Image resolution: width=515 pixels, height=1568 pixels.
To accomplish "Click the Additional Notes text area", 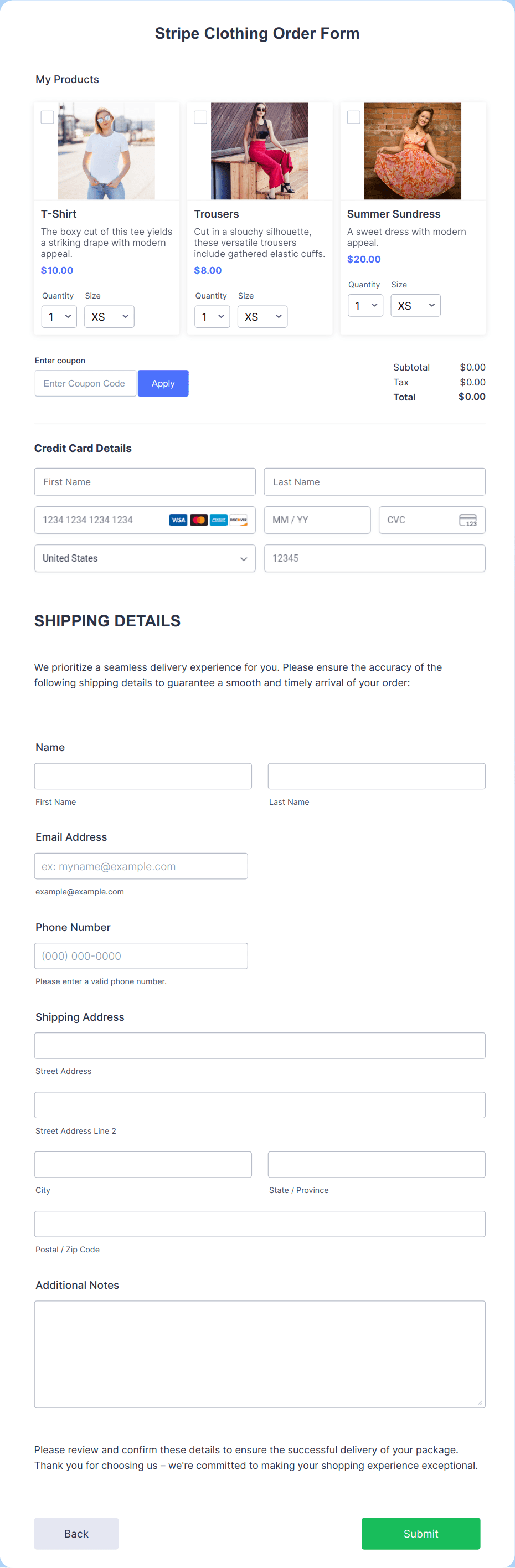I will 259,1353.
